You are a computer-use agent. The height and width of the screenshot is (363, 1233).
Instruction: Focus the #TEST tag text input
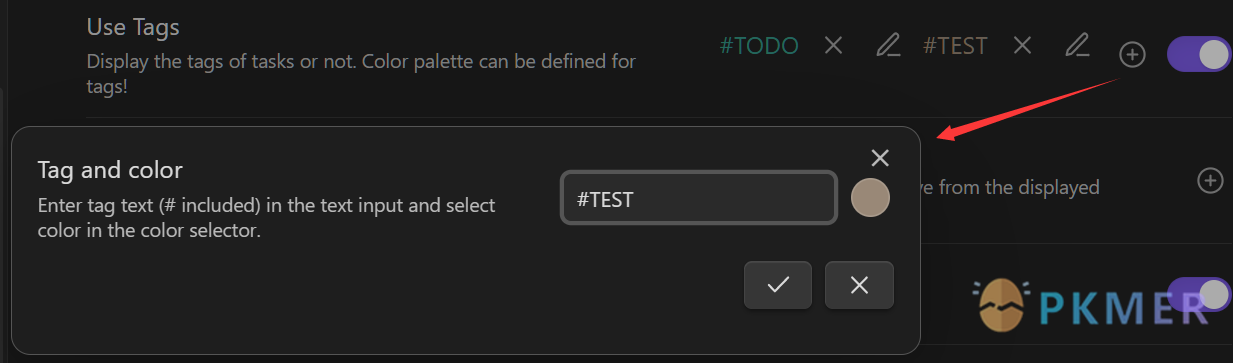click(699, 198)
